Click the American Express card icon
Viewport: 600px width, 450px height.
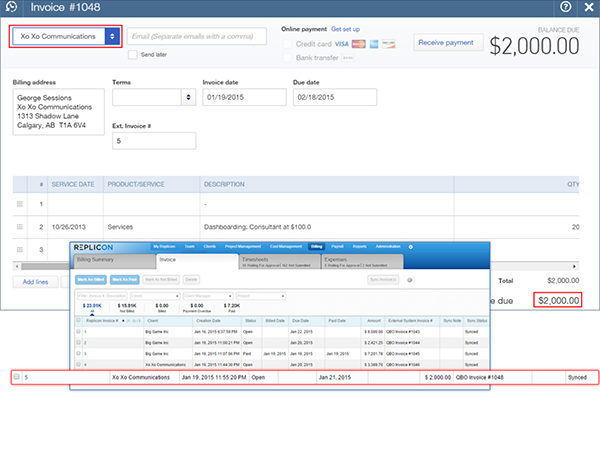tap(374, 44)
